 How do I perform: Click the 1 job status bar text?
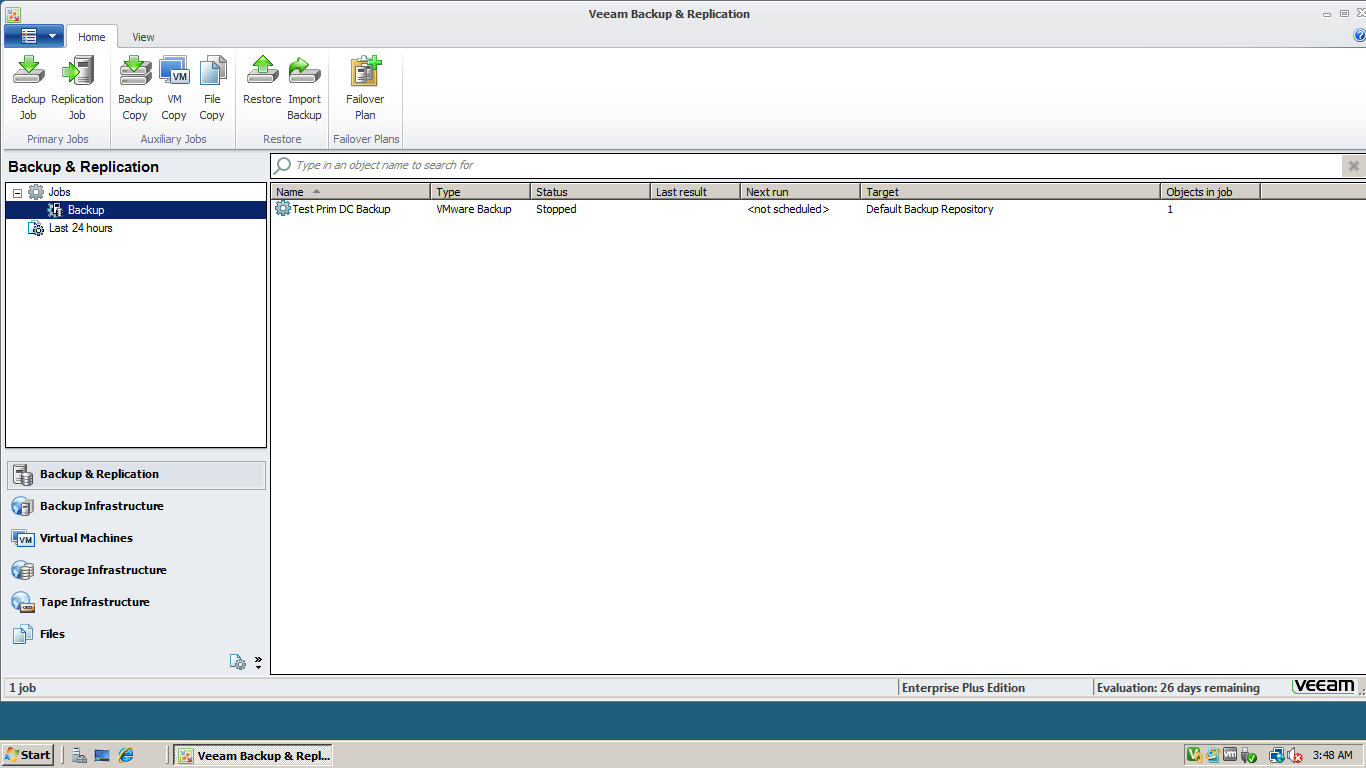click(23, 688)
